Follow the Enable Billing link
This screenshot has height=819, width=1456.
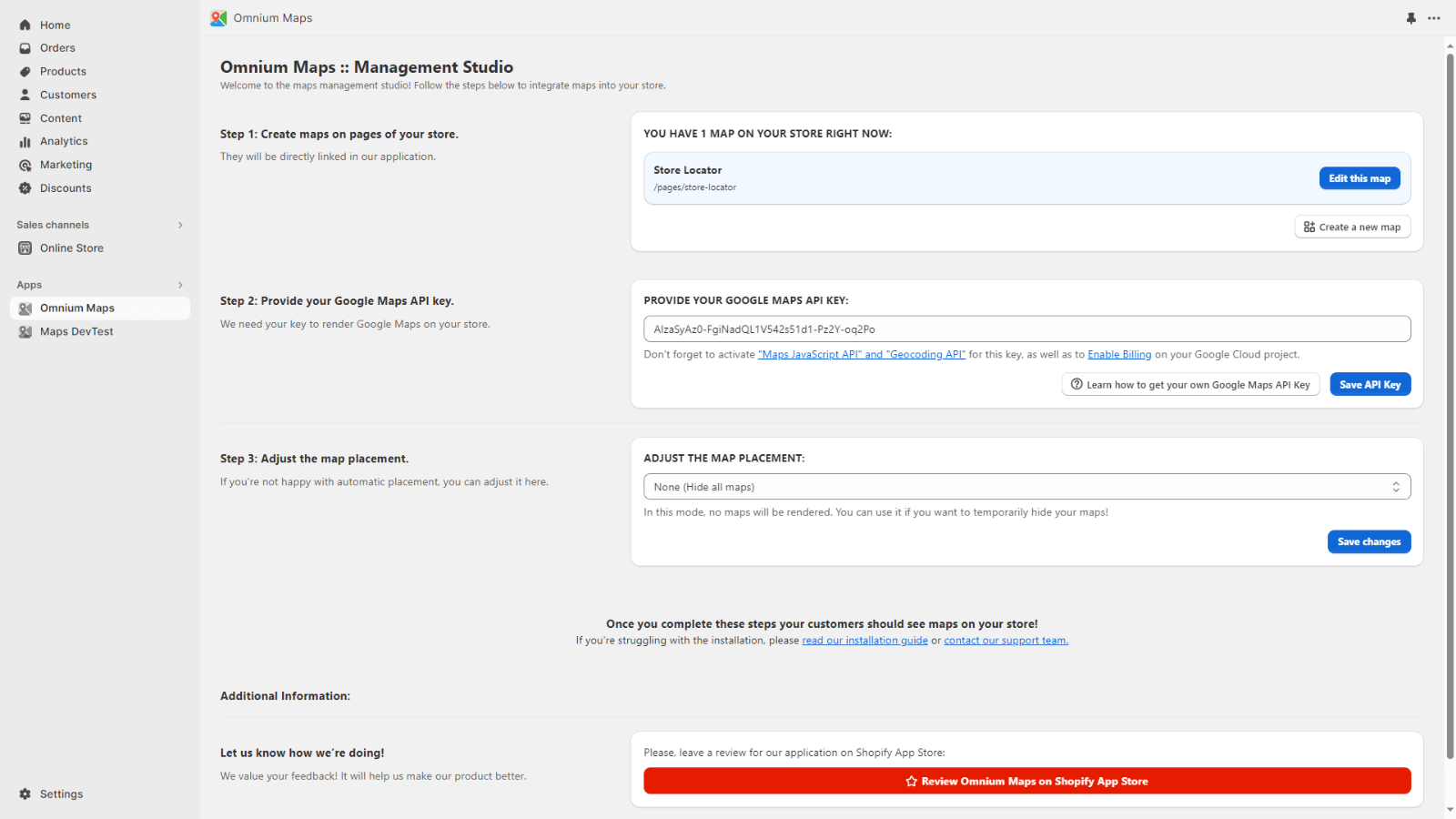(x=1119, y=355)
